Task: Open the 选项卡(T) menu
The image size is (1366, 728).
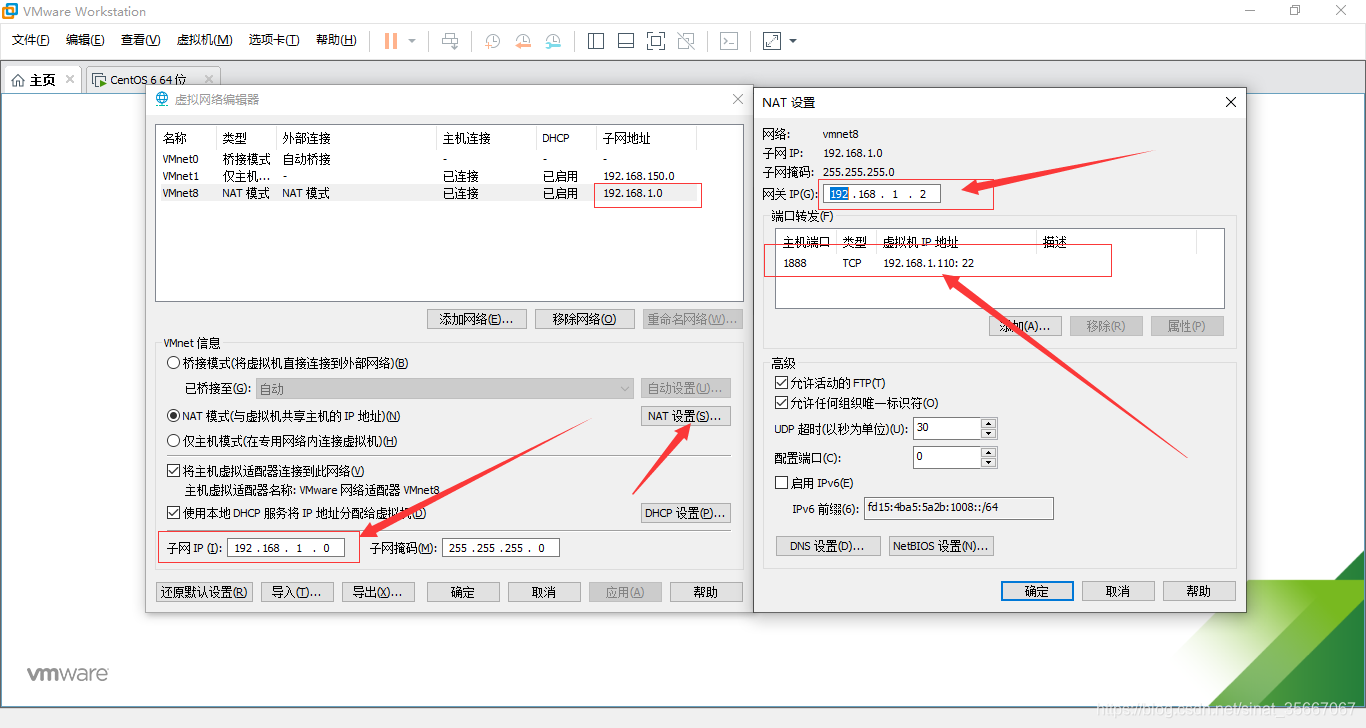Action: pos(274,40)
